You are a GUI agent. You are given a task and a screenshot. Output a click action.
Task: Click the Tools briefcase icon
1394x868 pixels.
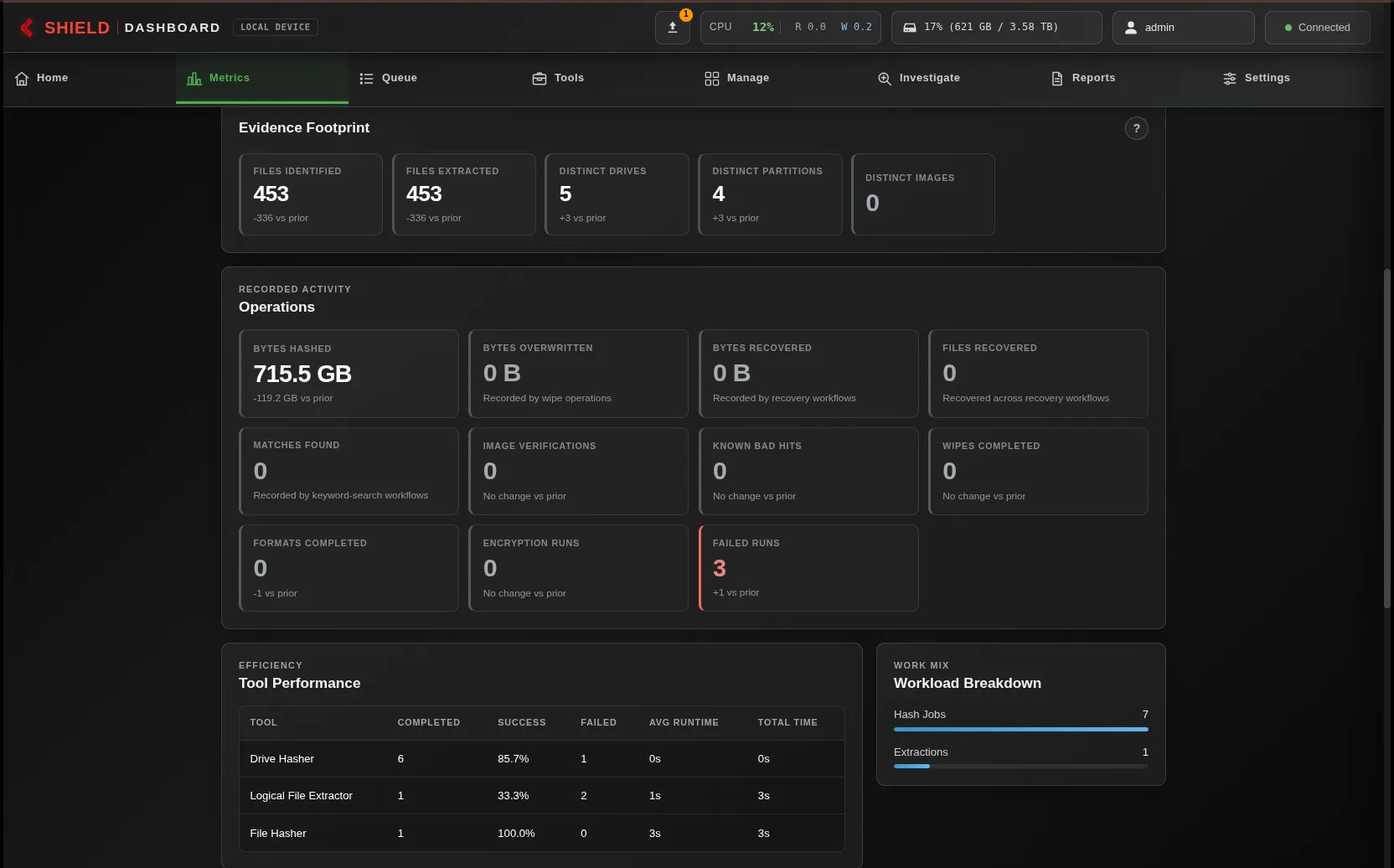540,79
